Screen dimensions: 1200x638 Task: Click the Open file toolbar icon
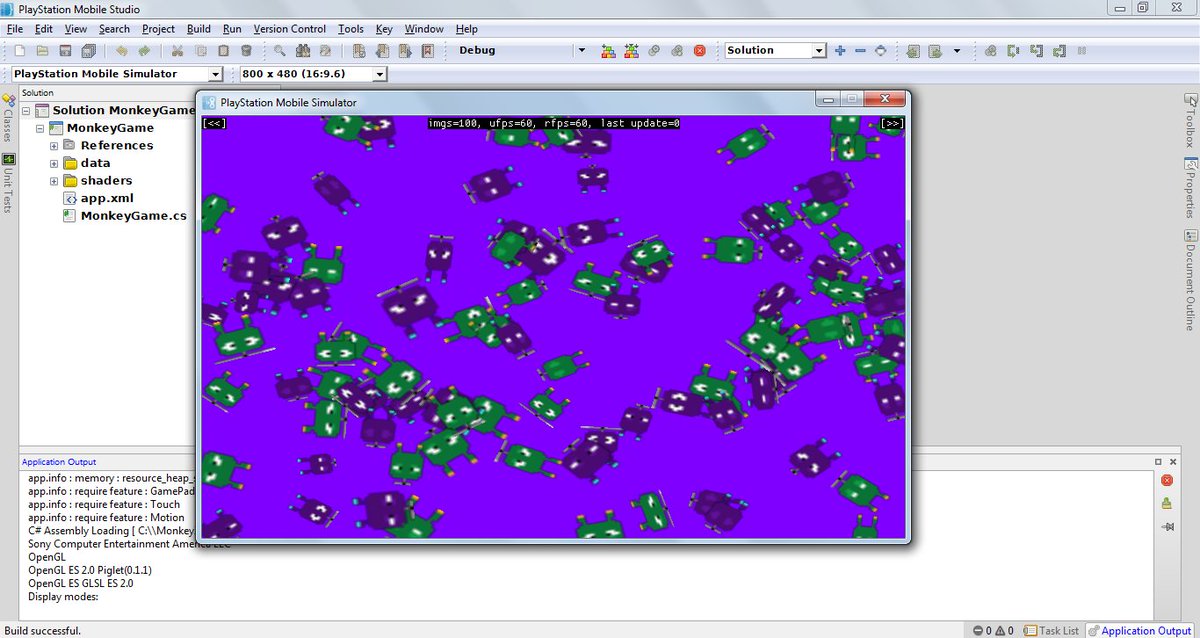pyautogui.click(x=42, y=51)
